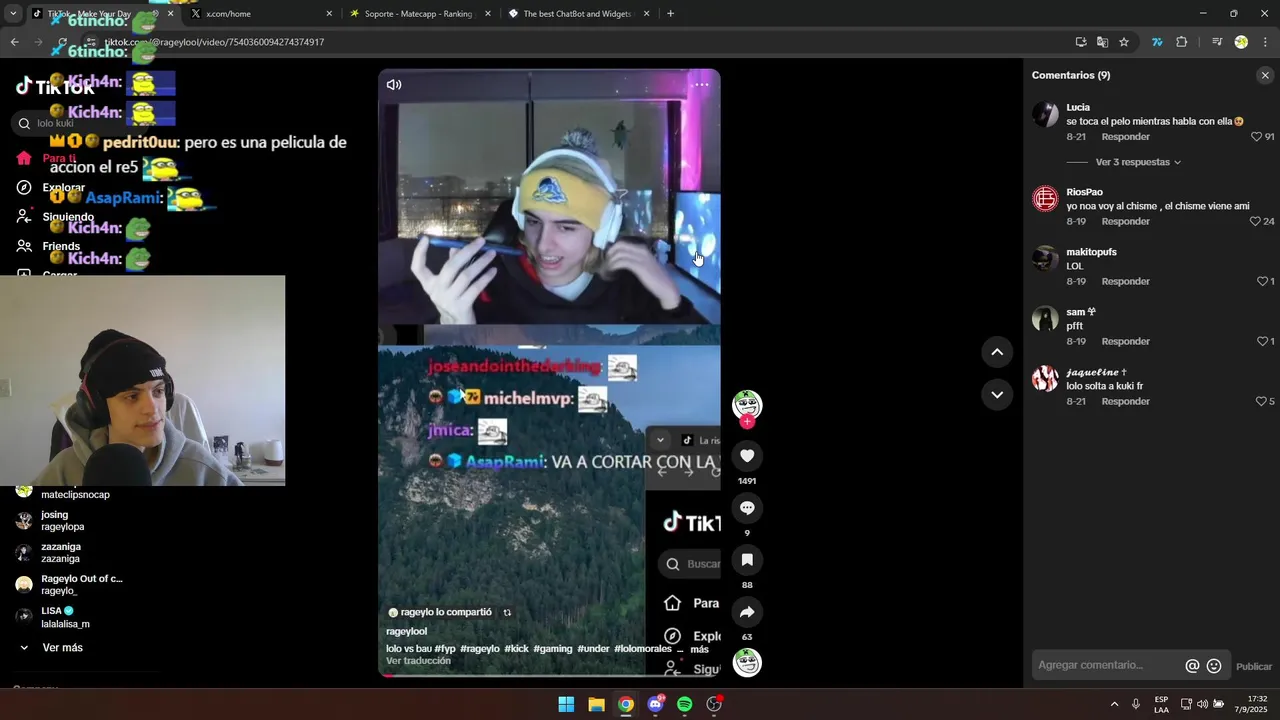Viewport: 1280px width, 720px height.
Task: Open Chrome three-dot menu
Action: [x=1266, y=42]
